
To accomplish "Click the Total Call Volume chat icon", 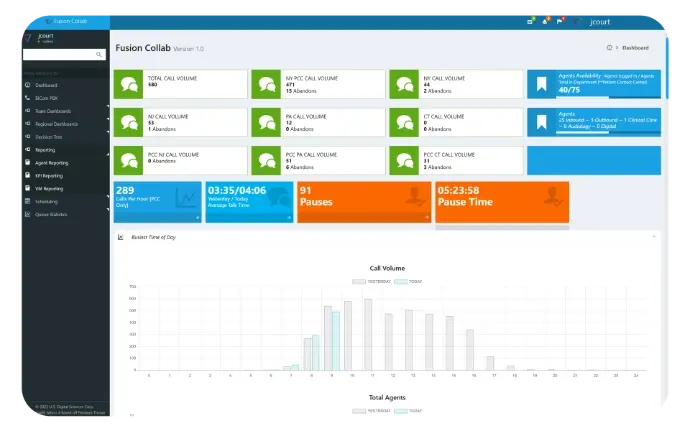I will 128,84.
